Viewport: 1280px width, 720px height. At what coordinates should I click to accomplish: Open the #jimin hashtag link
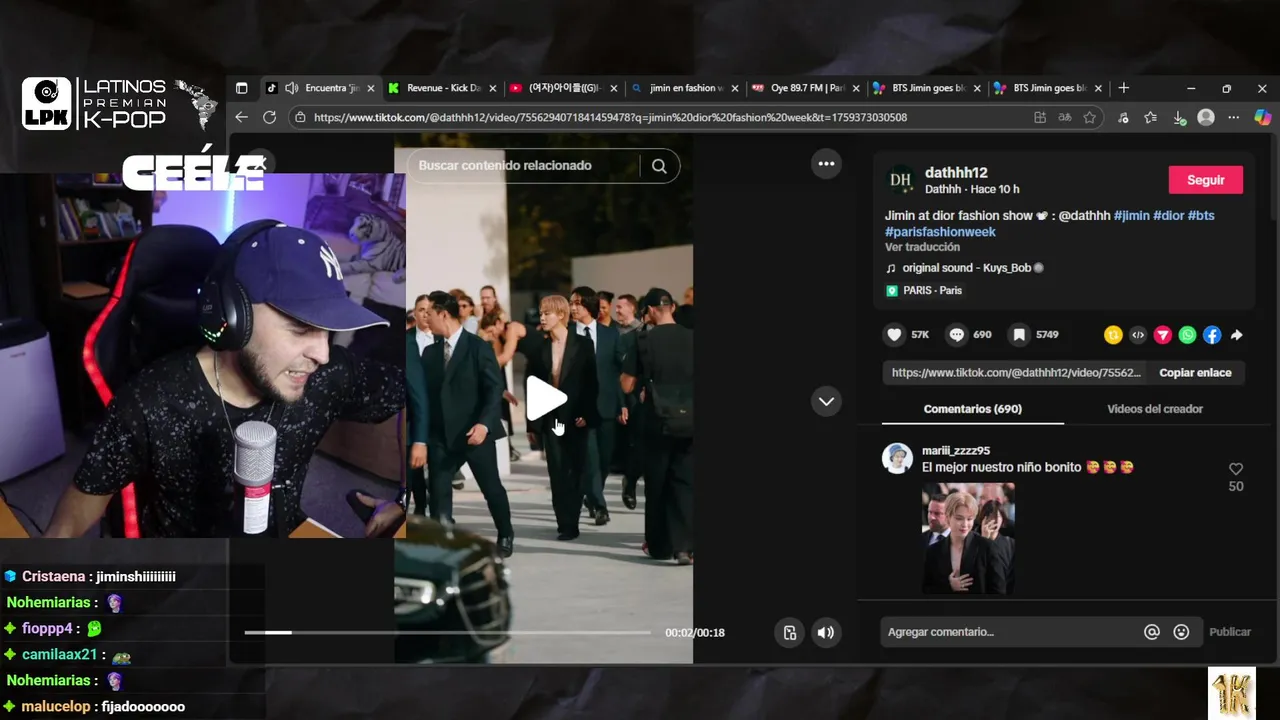[x=1131, y=216]
